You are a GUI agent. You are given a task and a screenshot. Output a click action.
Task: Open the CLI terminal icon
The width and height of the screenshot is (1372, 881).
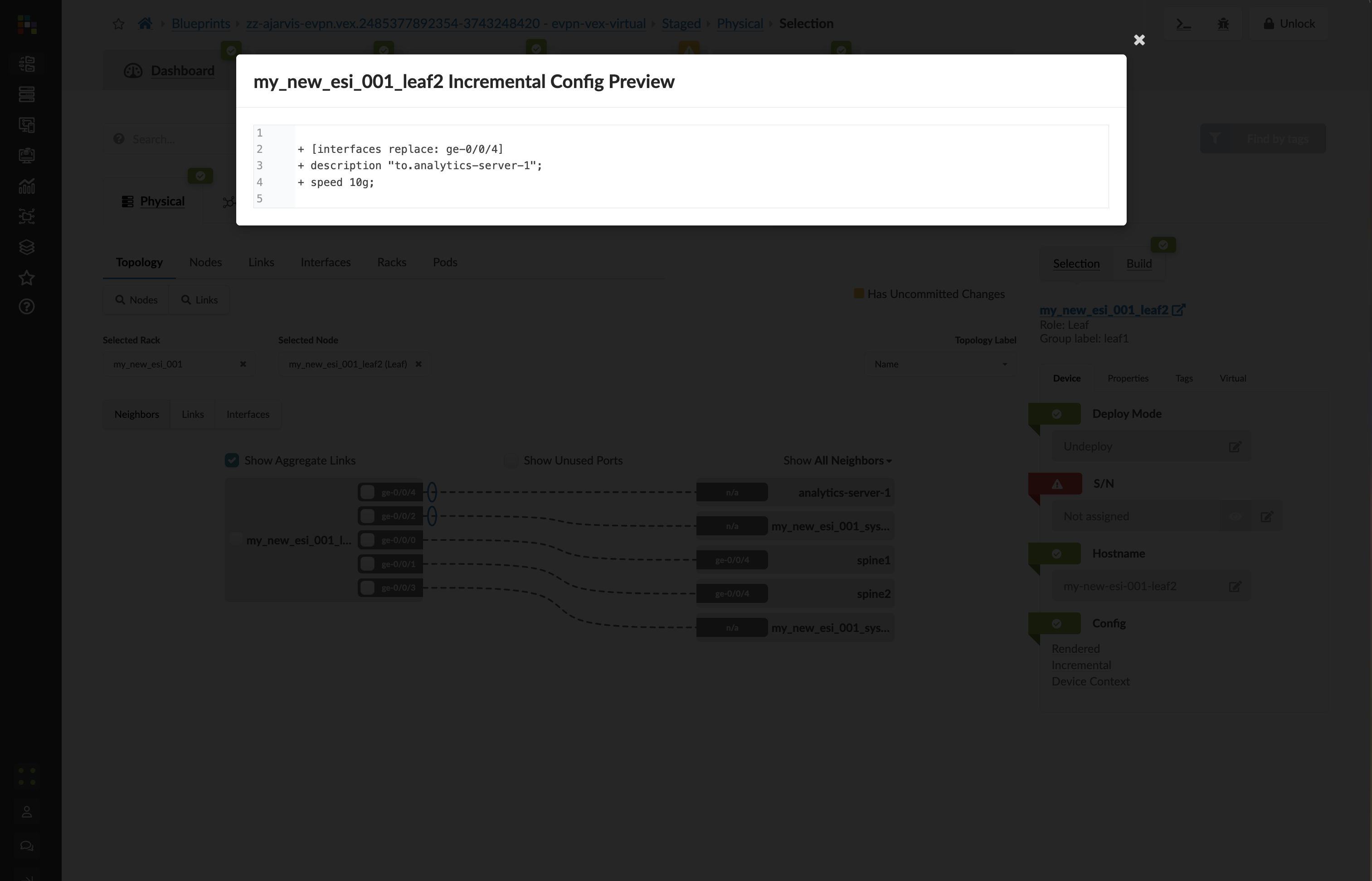tap(1183, 24)
